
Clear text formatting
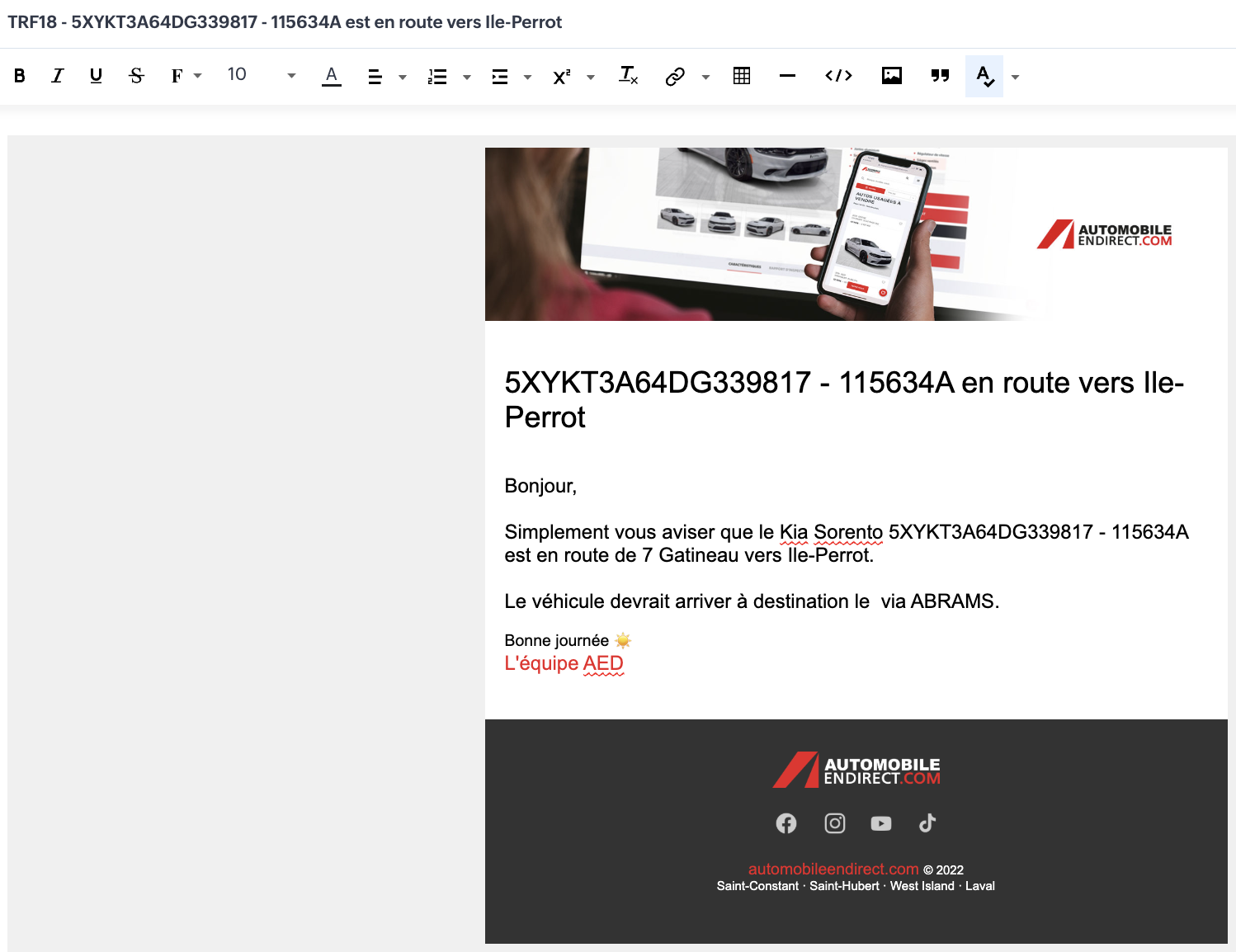tap(628, 76)
